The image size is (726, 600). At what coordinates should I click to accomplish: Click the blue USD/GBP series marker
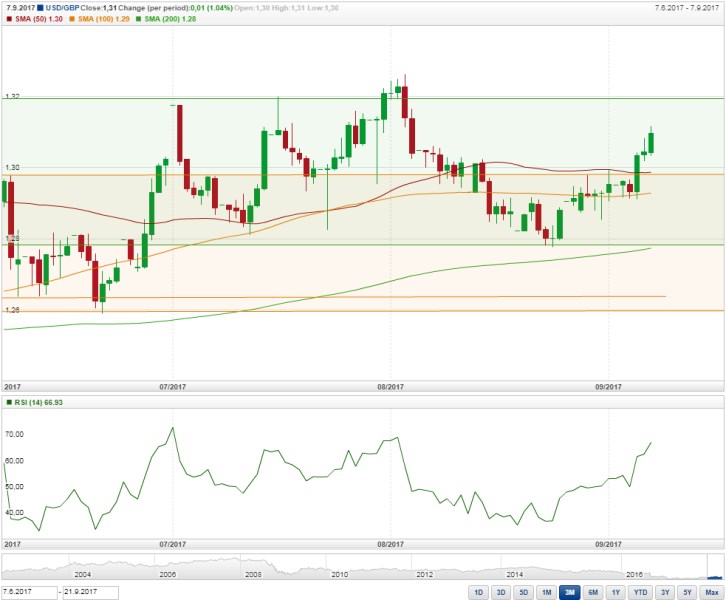(40, 8)
